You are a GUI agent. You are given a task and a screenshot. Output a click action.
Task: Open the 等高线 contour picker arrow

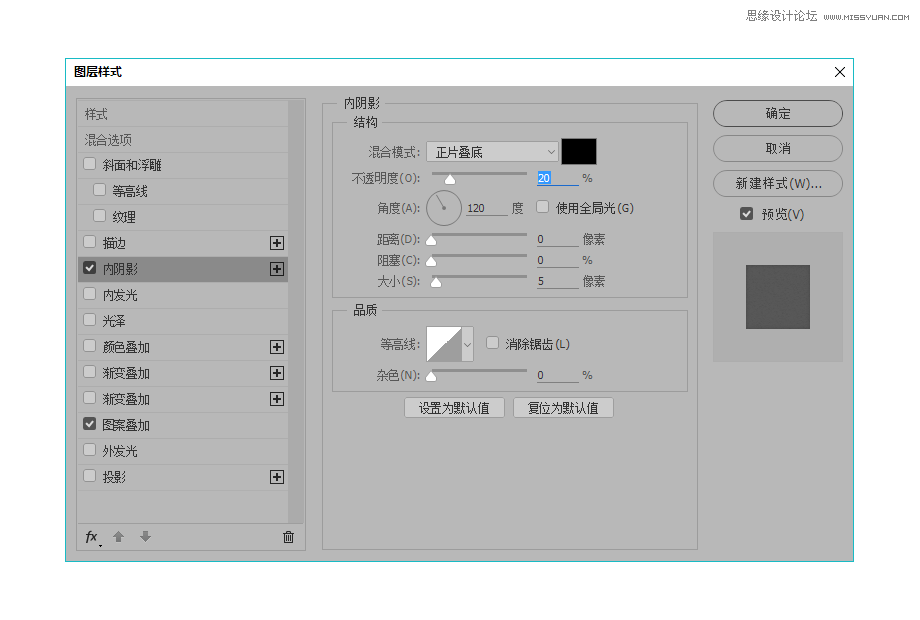coord(468,344)
